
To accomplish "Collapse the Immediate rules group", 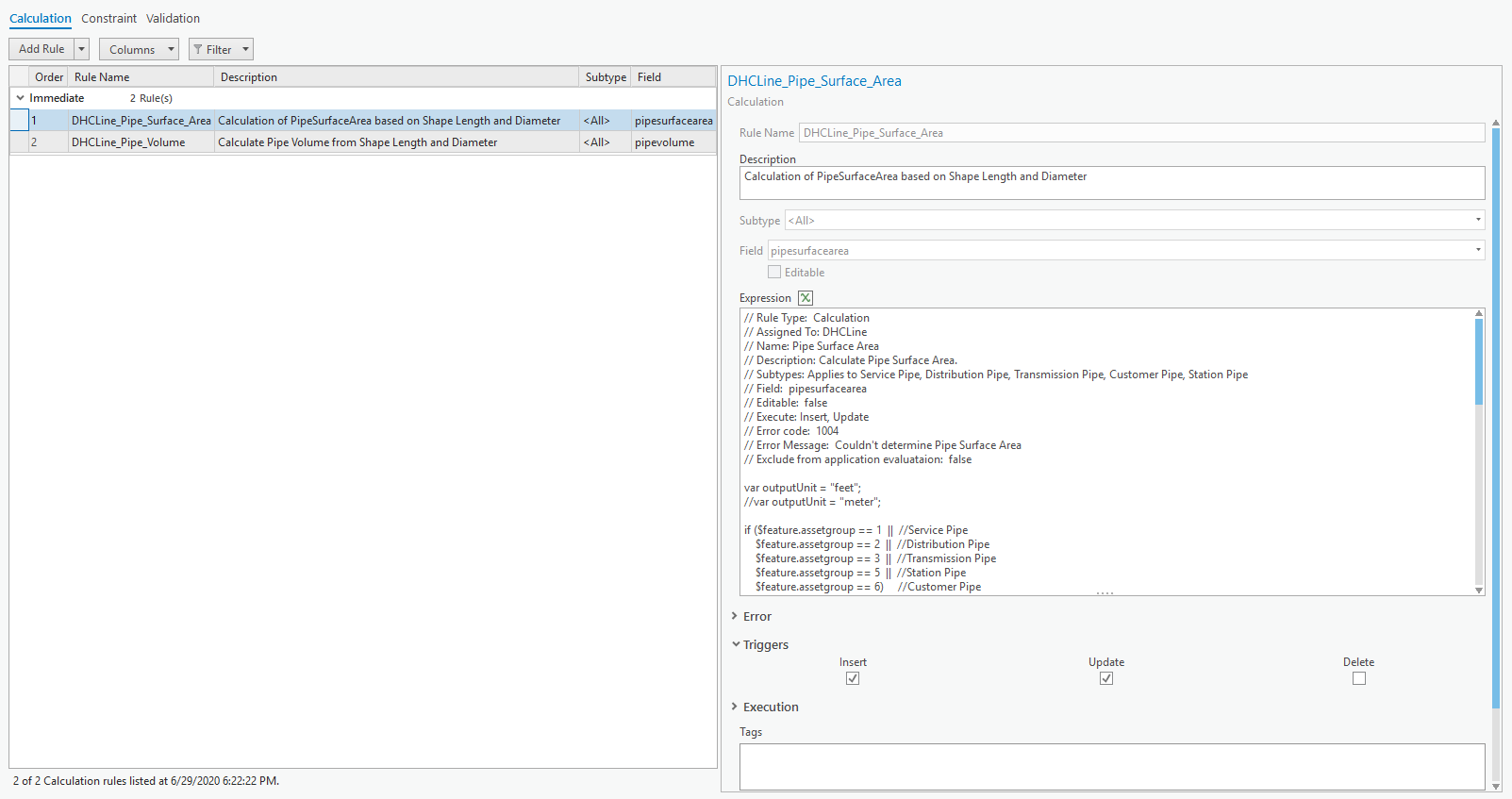I will coord(20,98).
